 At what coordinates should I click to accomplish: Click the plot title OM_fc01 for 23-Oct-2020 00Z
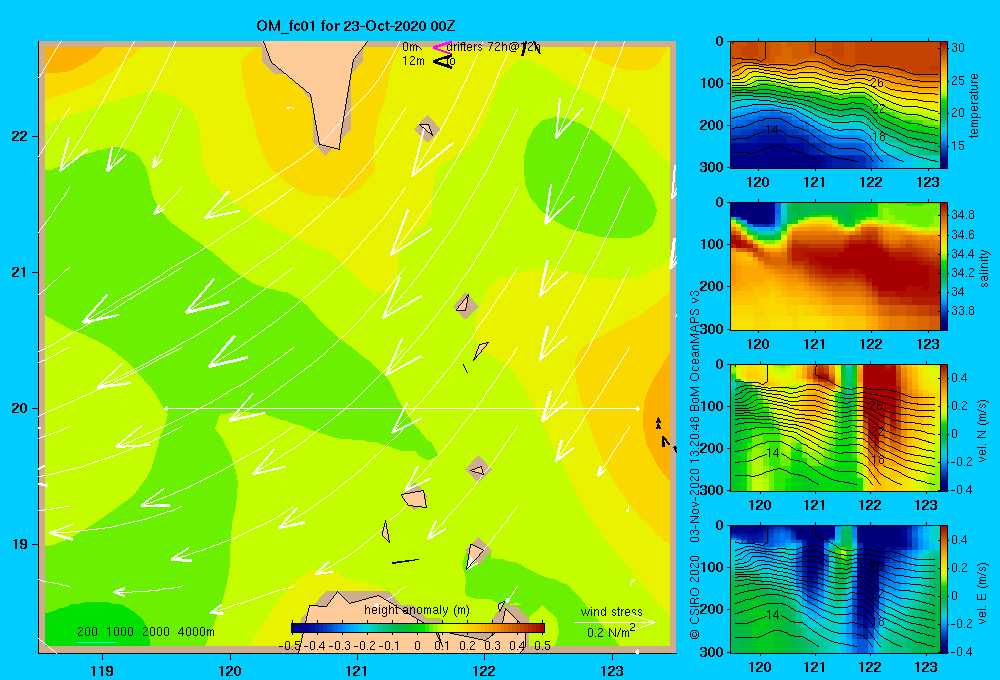coord(356,26)
